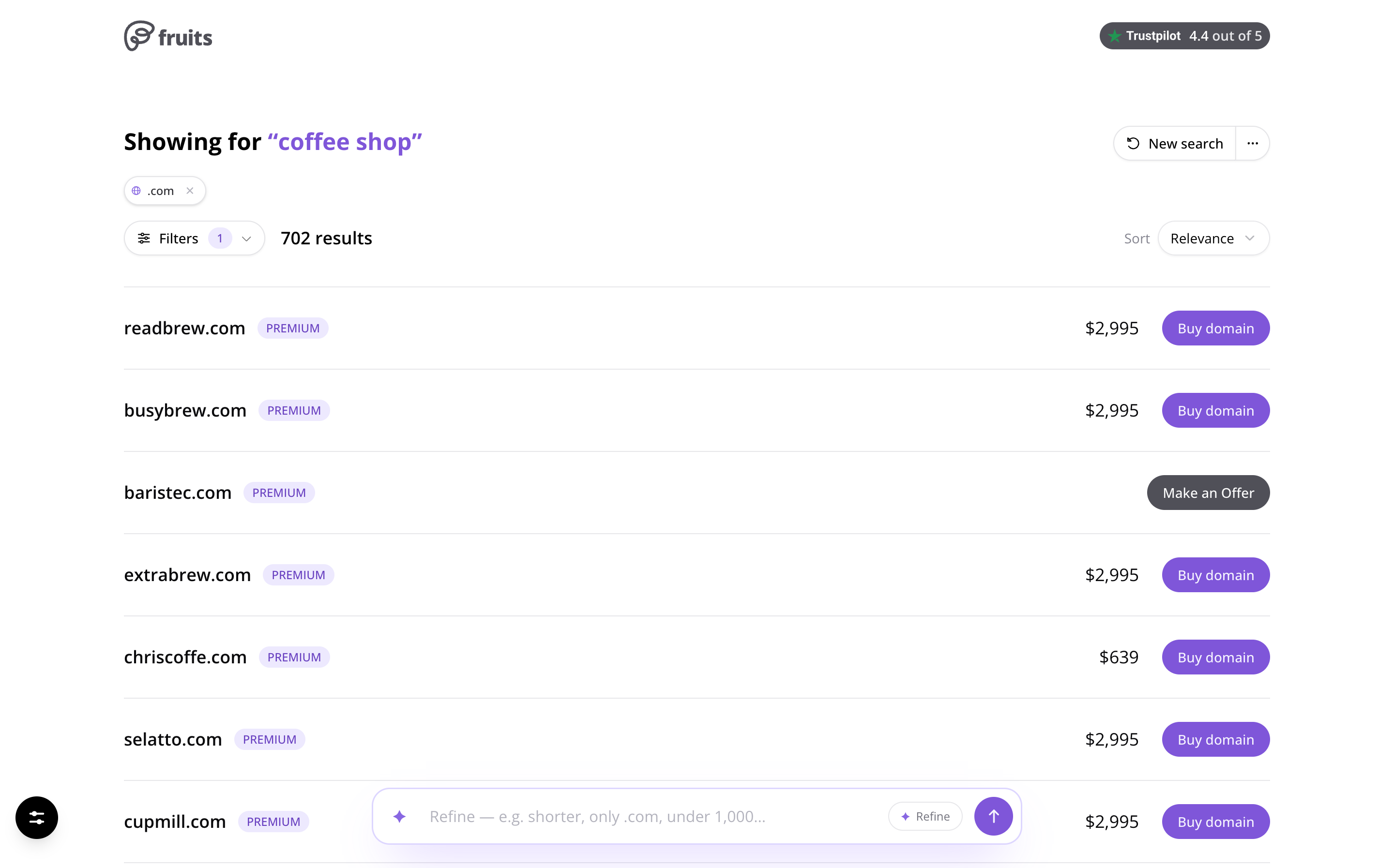Open the busybrew.com domain listing
The image size is (1394, 868).
(x=185, y=410)
